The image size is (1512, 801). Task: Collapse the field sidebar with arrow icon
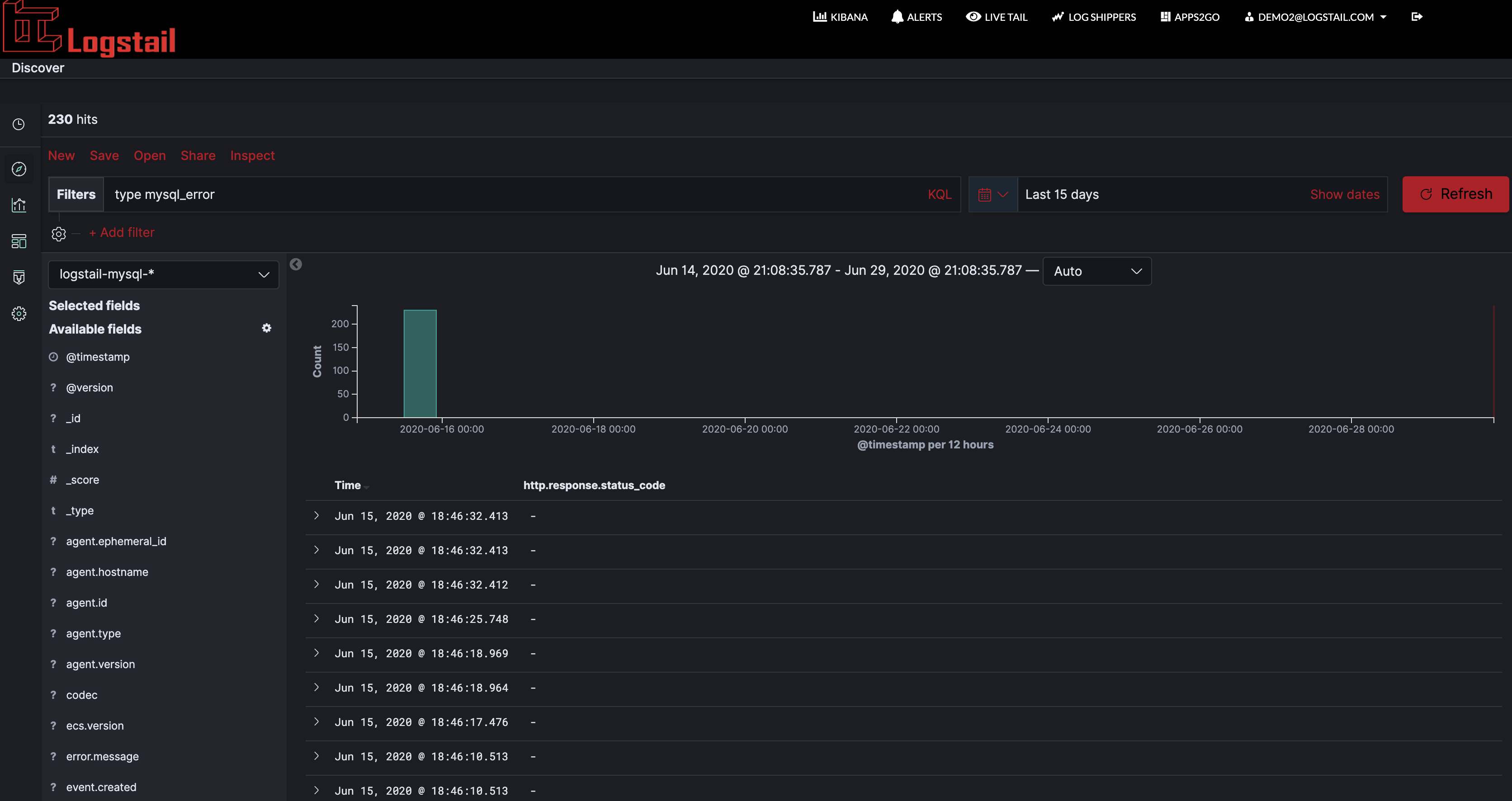point(296,264)
